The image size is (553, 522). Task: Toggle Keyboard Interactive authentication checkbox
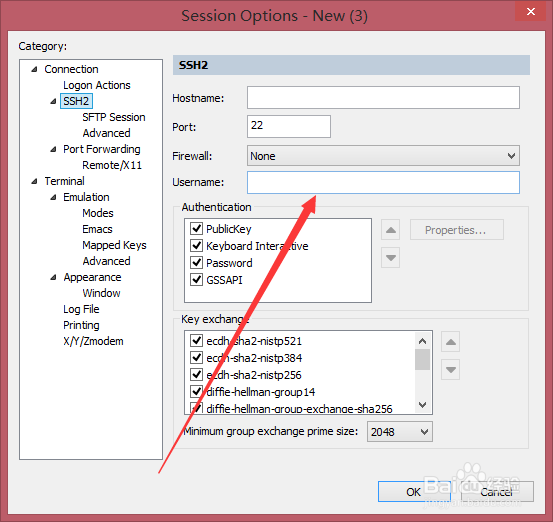tap(196, 245)
